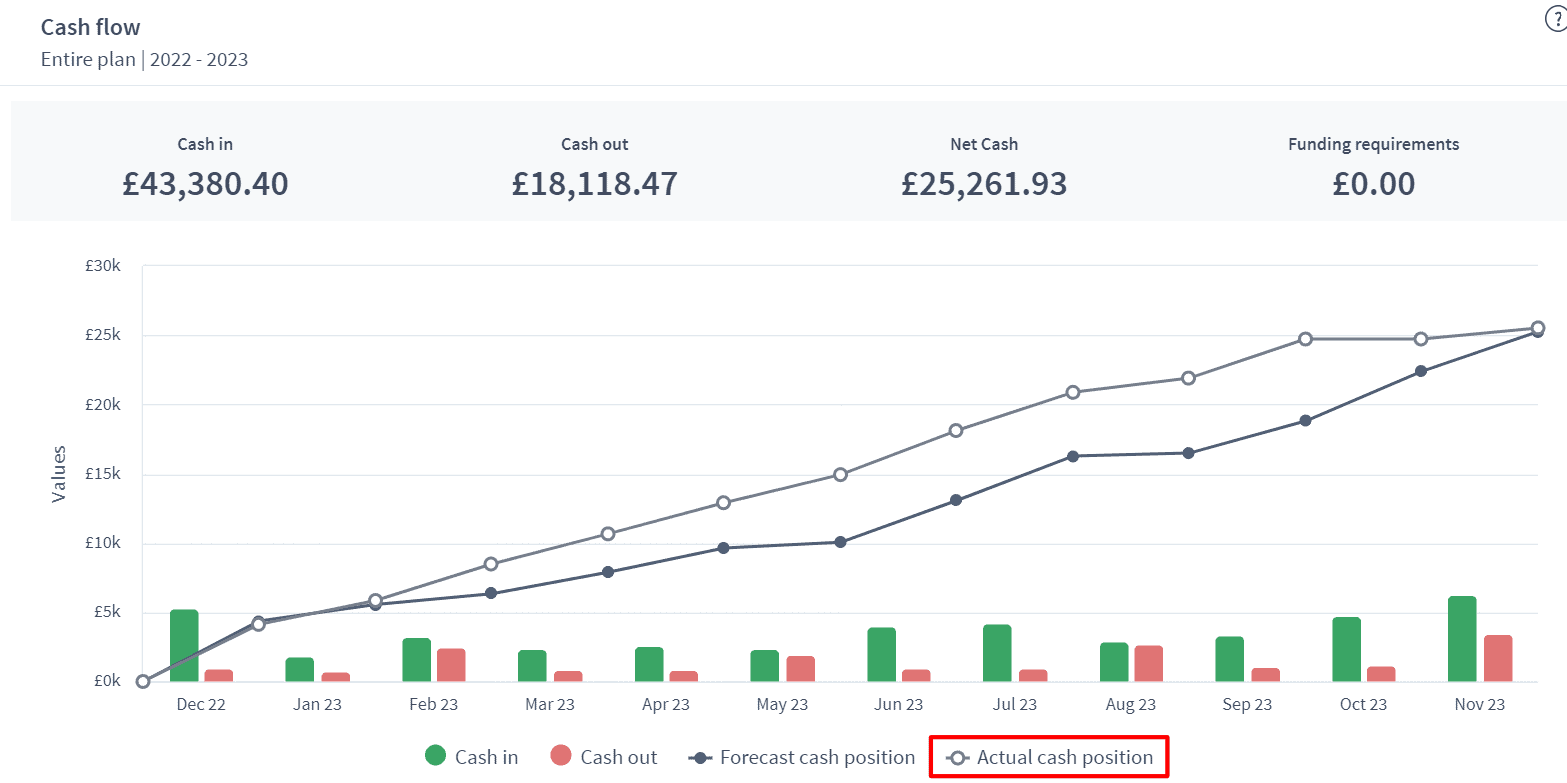This screenshot has height=783, width=1567.
Task: Select Jul 23 forecast cash position point
Action: click(x=1073, y=456)
